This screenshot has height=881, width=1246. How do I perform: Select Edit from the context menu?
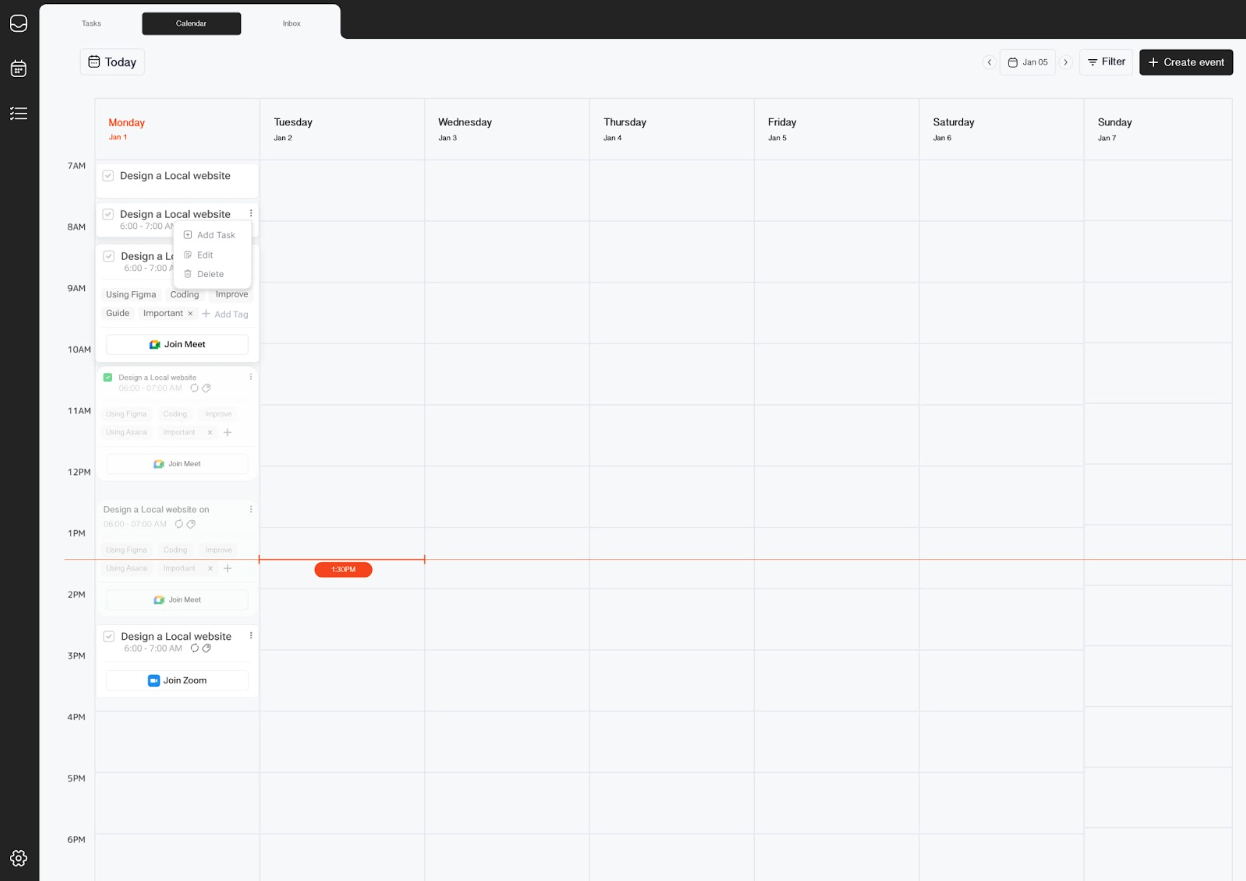click(x=203, y=254)
